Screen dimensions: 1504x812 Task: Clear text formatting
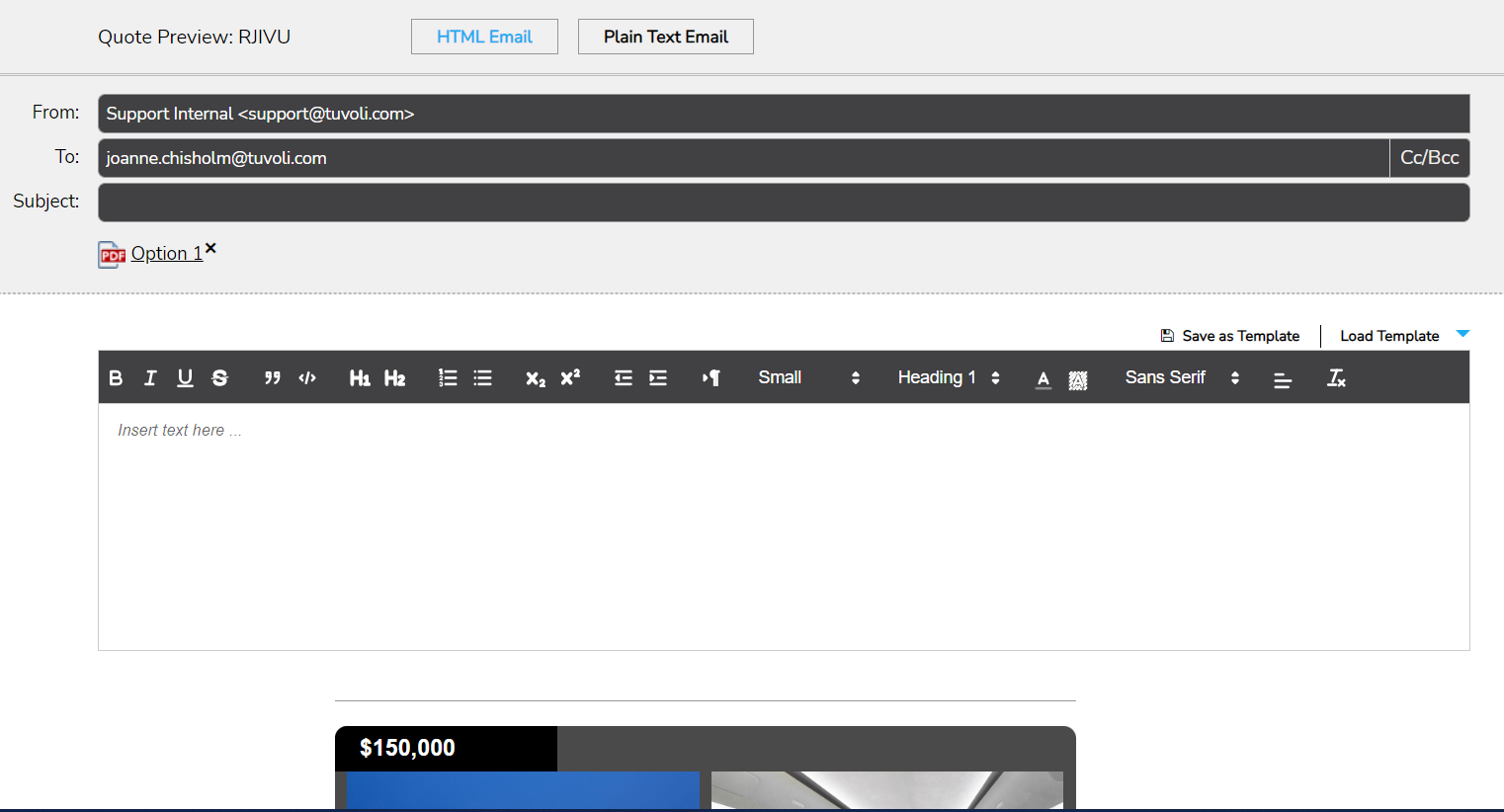click(x=1336, y=377)
